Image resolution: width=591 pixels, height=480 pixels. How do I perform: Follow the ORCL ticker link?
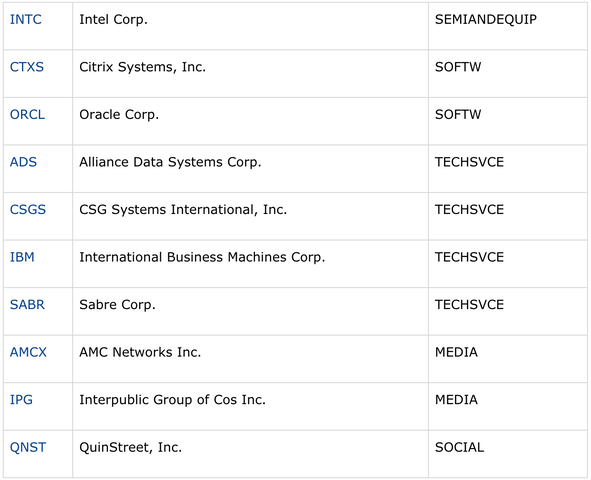(x=27, y=114)
